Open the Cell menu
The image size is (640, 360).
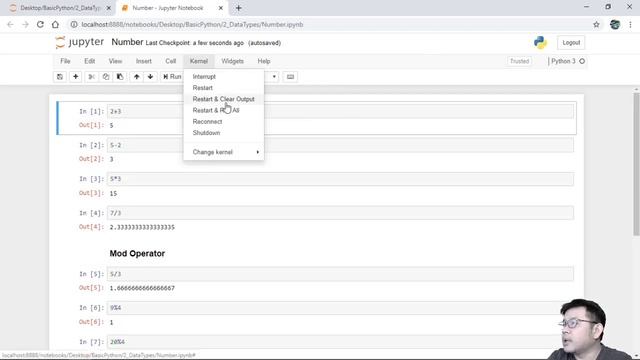click(171, 61)
